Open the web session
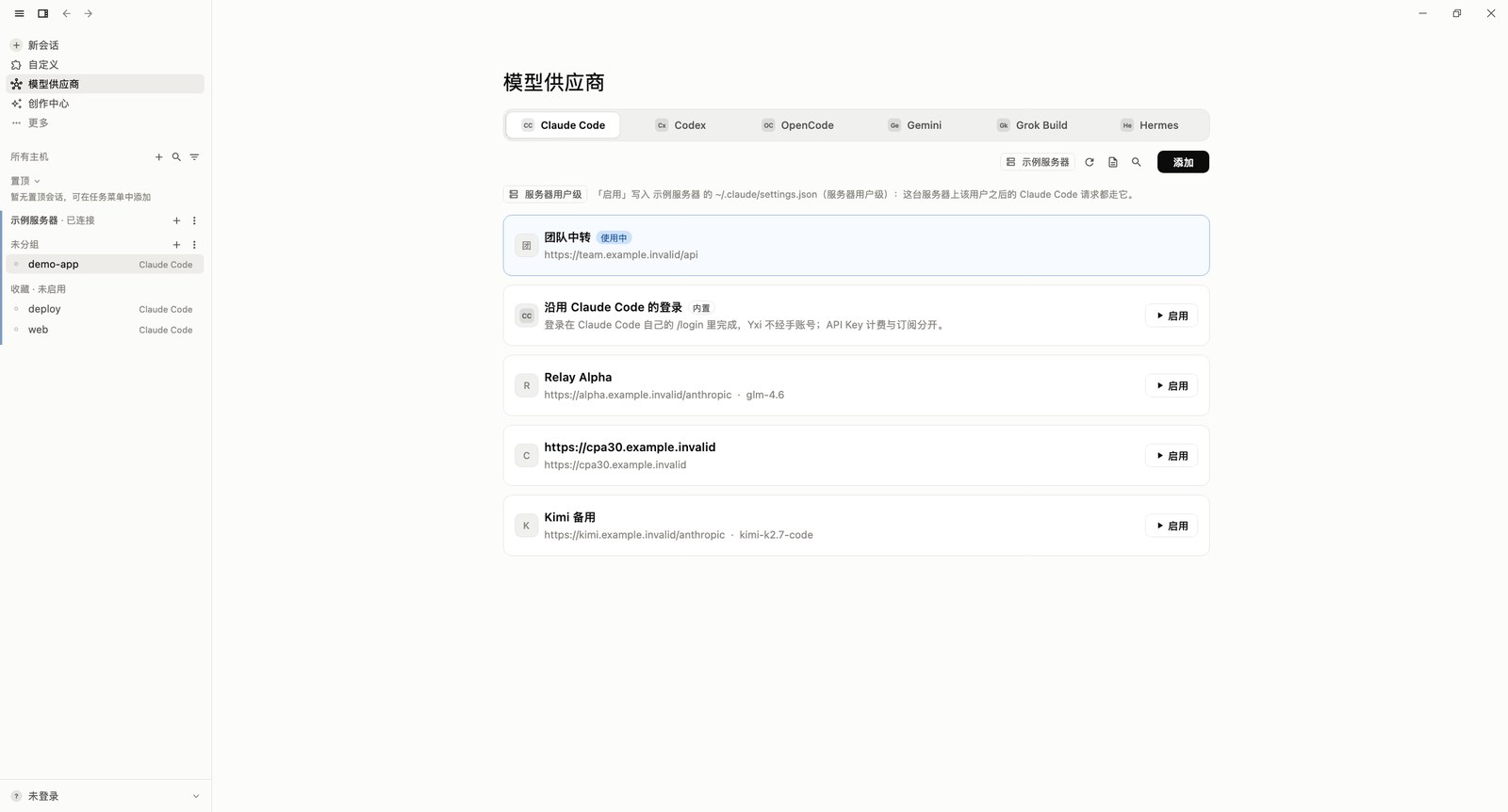The image size is (1508, 812). (x=105, y=330)
